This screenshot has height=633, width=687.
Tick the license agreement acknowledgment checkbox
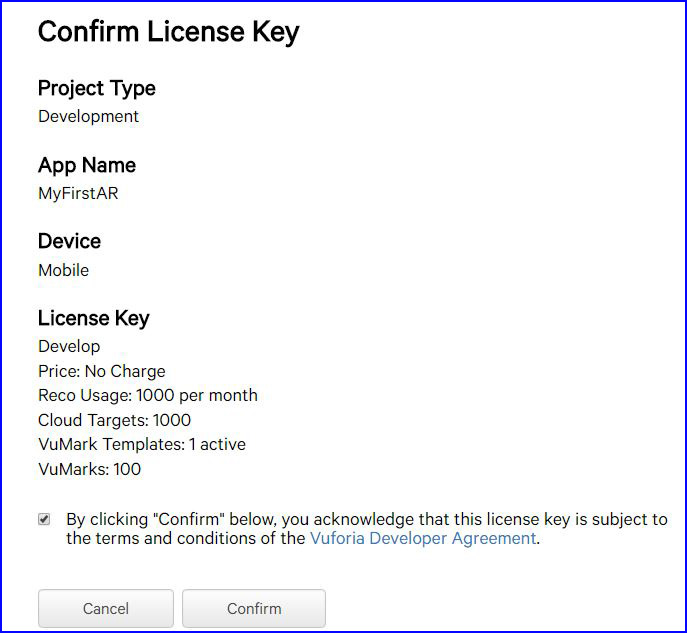point(44,519)
